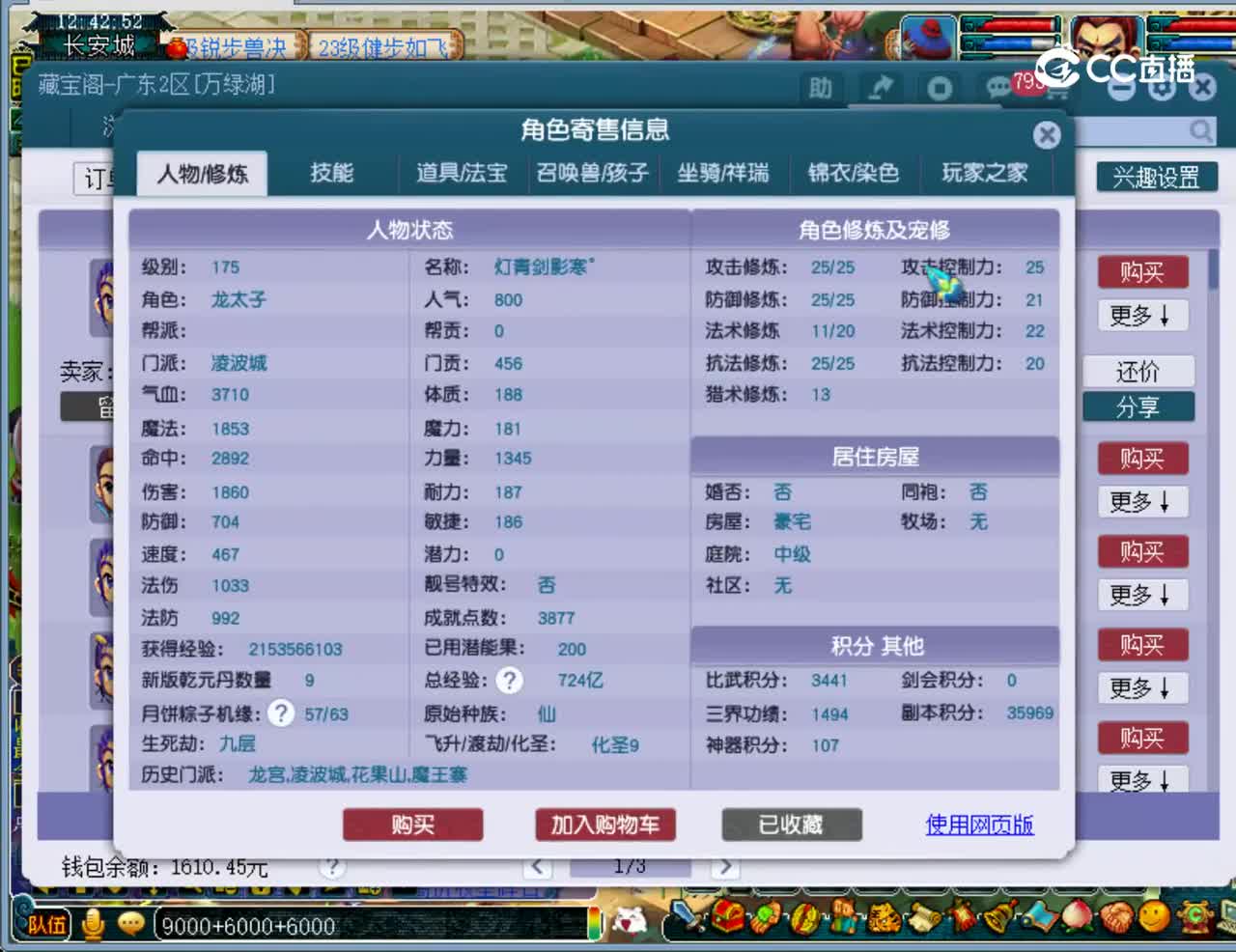The width and height of the screenshot is (1236, 952).
Task: Click the 助 assistant icon in title bar
Action: click(x=821, y=89)
